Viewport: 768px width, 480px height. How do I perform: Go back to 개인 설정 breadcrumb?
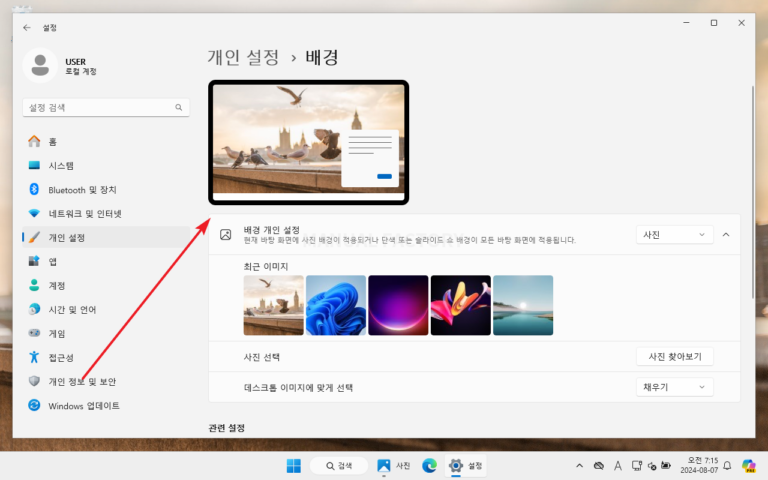243,57
